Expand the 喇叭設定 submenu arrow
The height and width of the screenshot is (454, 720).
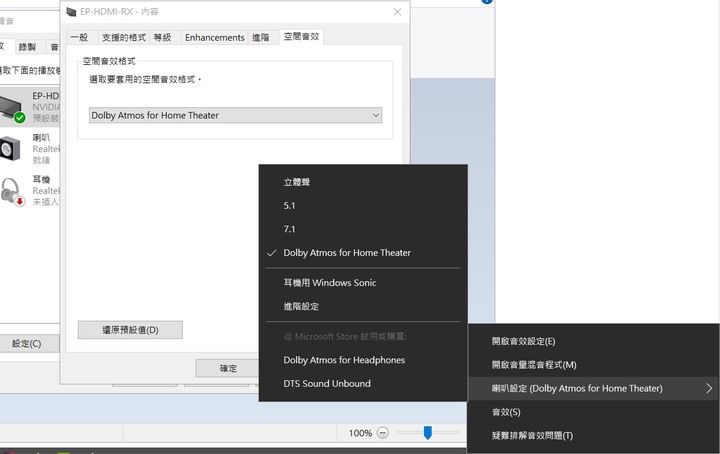[709, 388]
